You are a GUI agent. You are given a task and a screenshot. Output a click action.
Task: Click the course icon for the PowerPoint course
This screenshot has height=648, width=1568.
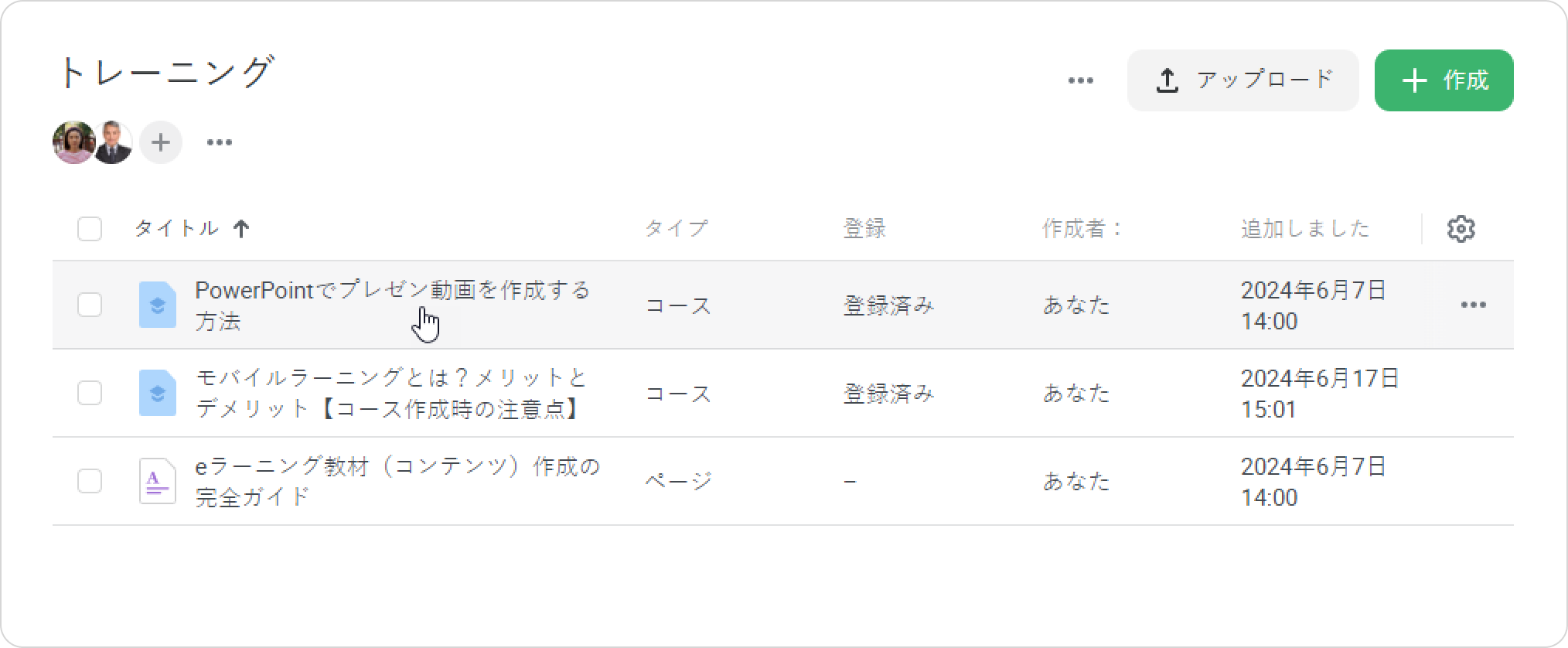tap(157, 305)
